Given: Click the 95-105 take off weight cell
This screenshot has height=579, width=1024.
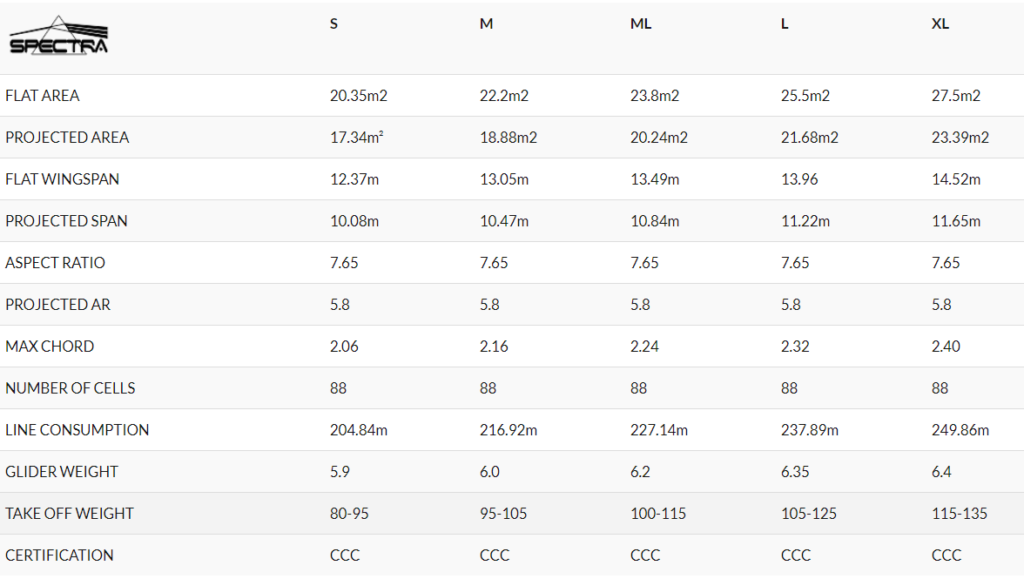Looking at the screenshot, I should [x=503, y=514].
